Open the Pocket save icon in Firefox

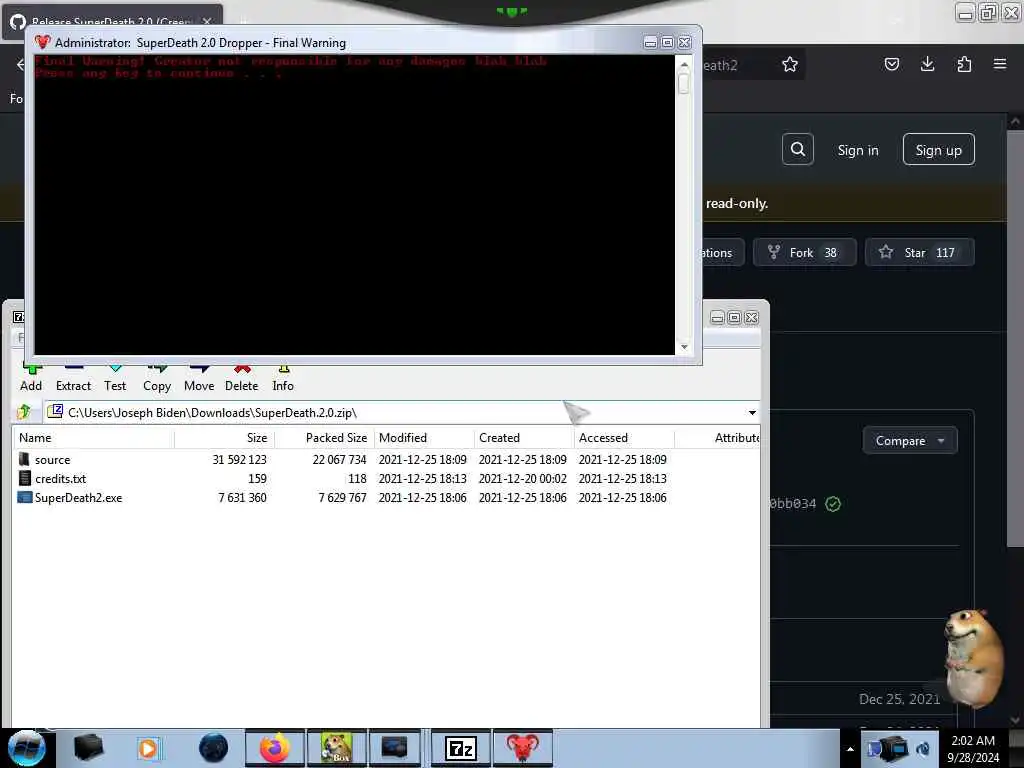891,64
